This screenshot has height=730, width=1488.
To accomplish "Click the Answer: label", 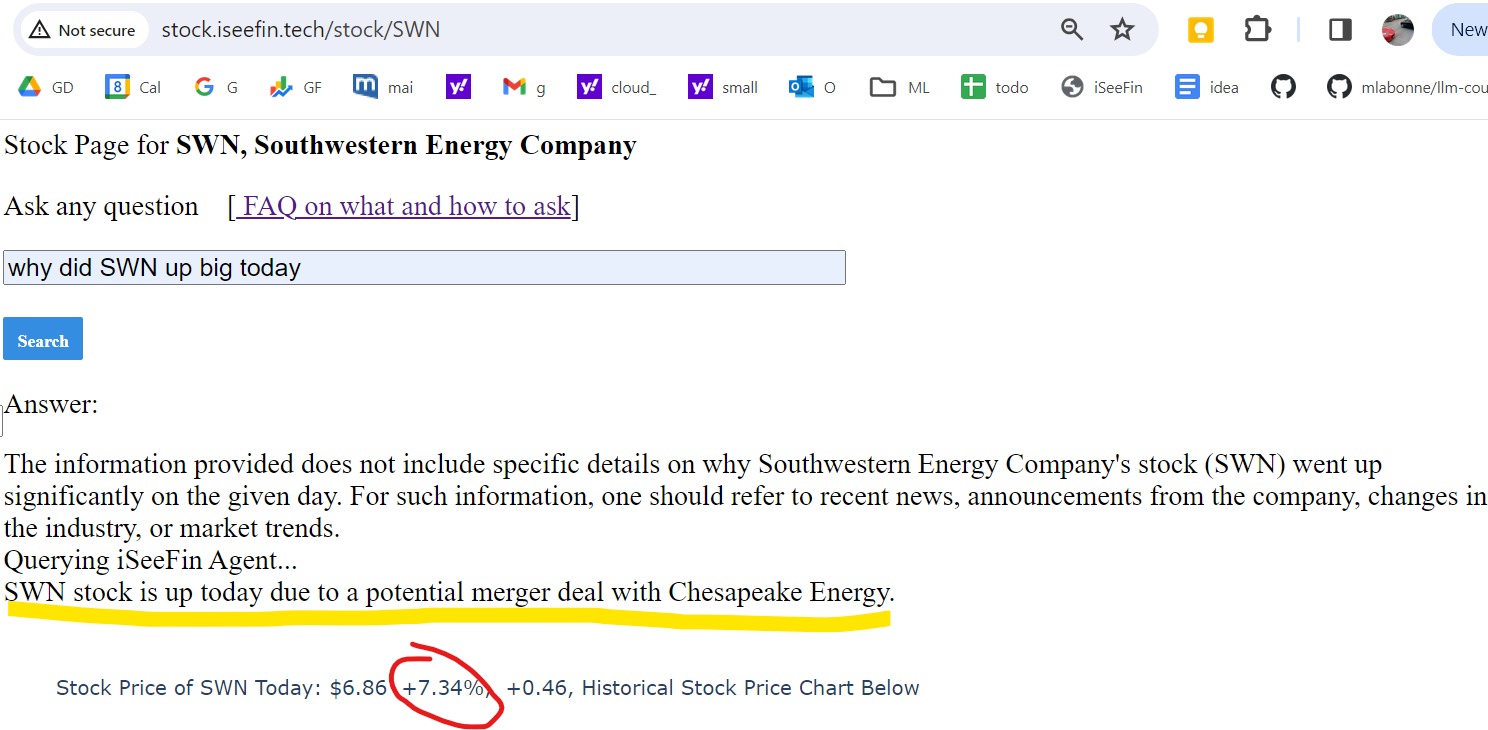I will click(51, 405).
